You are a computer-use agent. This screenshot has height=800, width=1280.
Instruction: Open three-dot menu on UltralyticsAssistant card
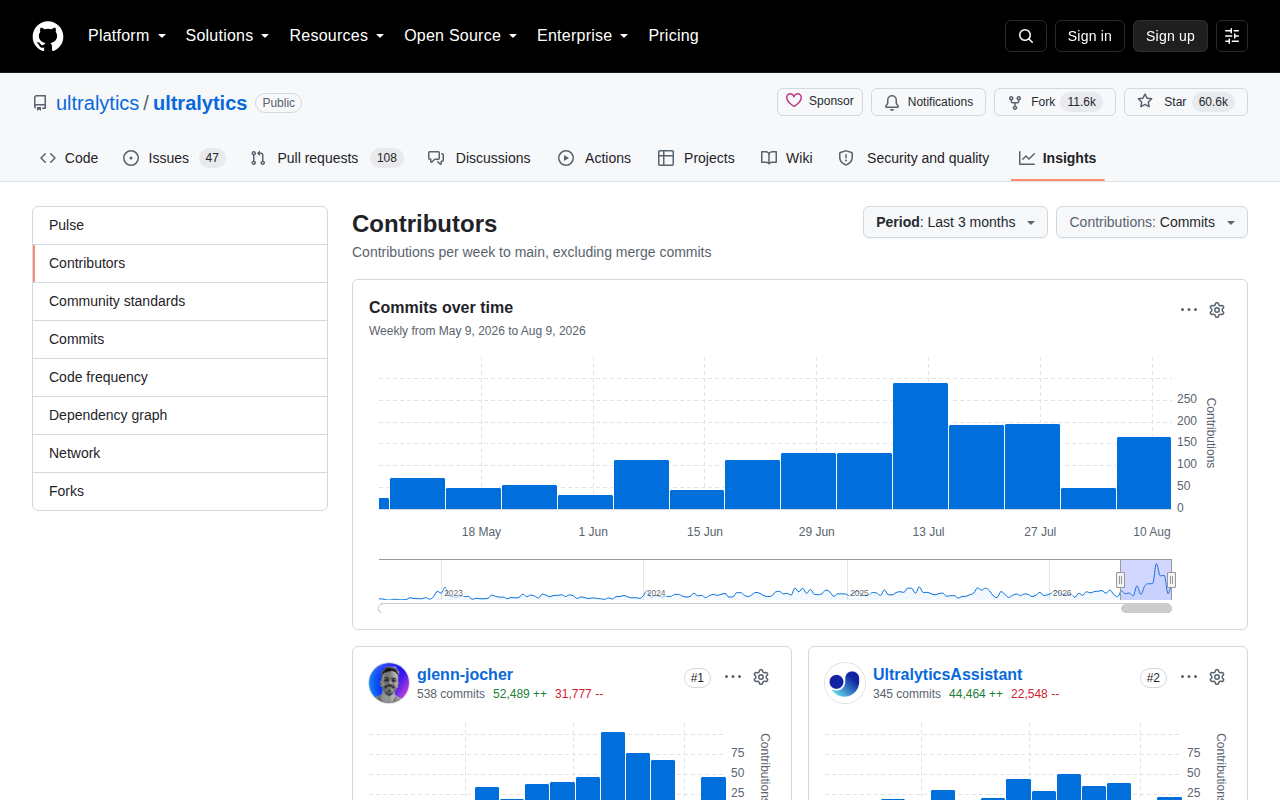[x=1189, y=677]
